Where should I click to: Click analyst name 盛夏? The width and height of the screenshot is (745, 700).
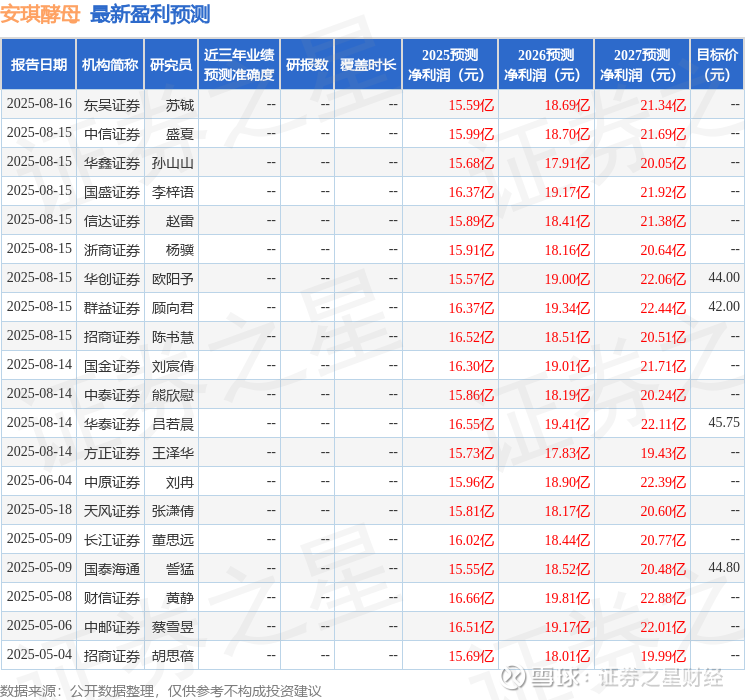click(180, 134)
